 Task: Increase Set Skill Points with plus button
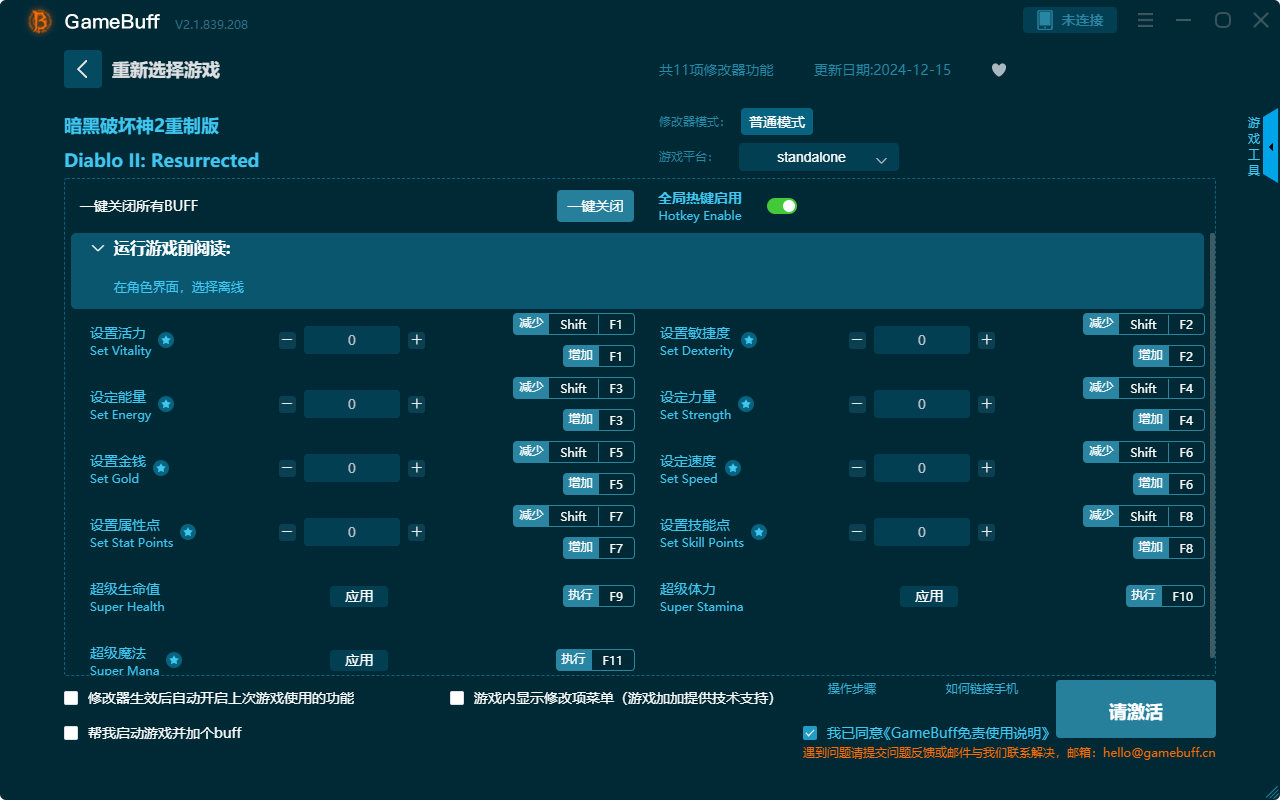click(987, 532)
